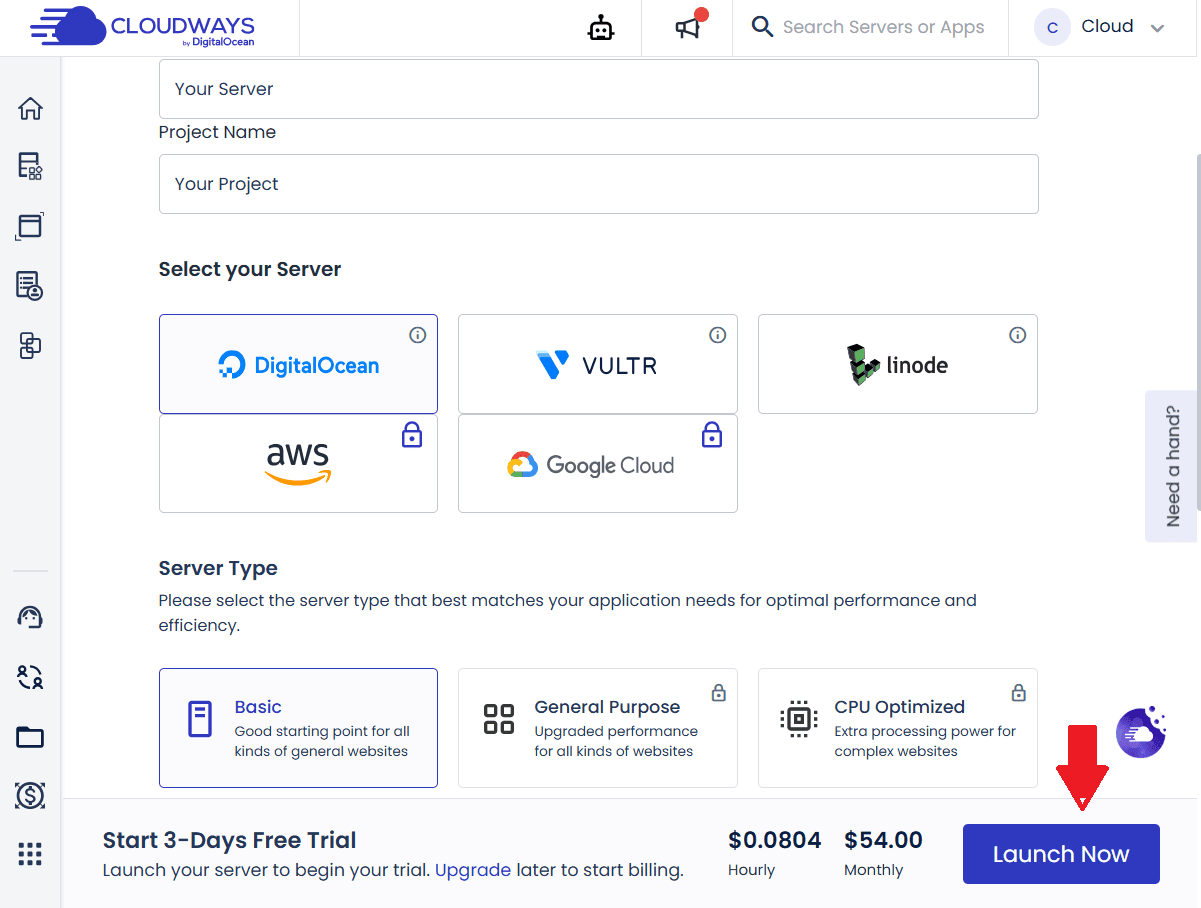Open the Cloudways chat bubble widget
1201x908 pixels.
pyautogui.click(x=1141, y=733)
